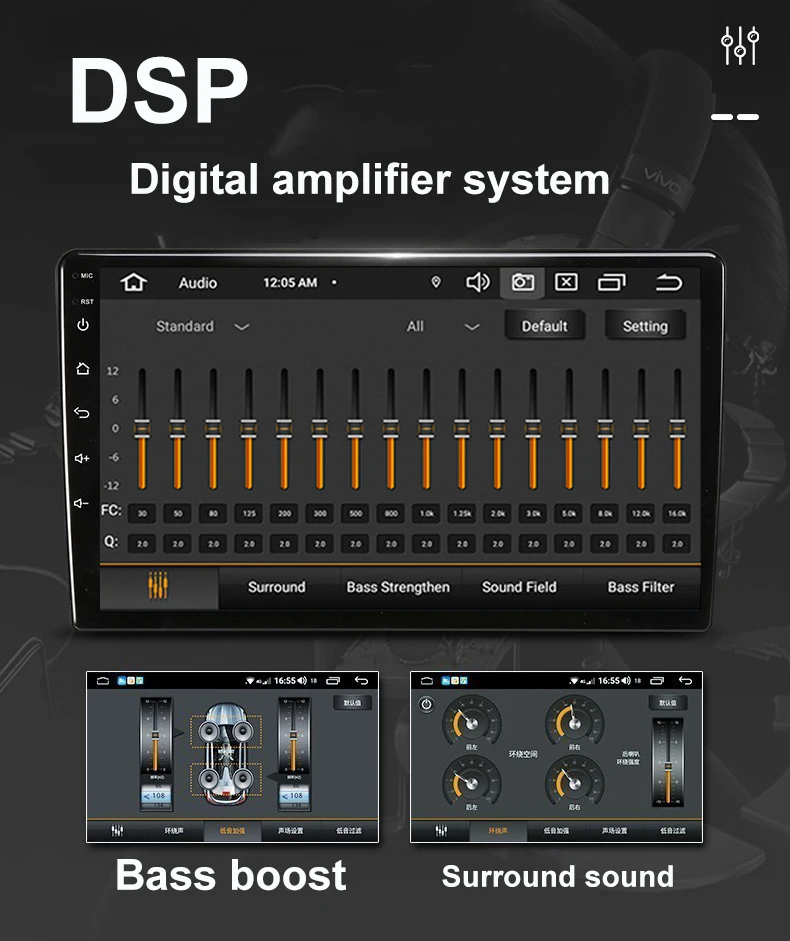Open the location pin icon in top bar
Screen dimensions: 790x941
[x=436, y=282]
